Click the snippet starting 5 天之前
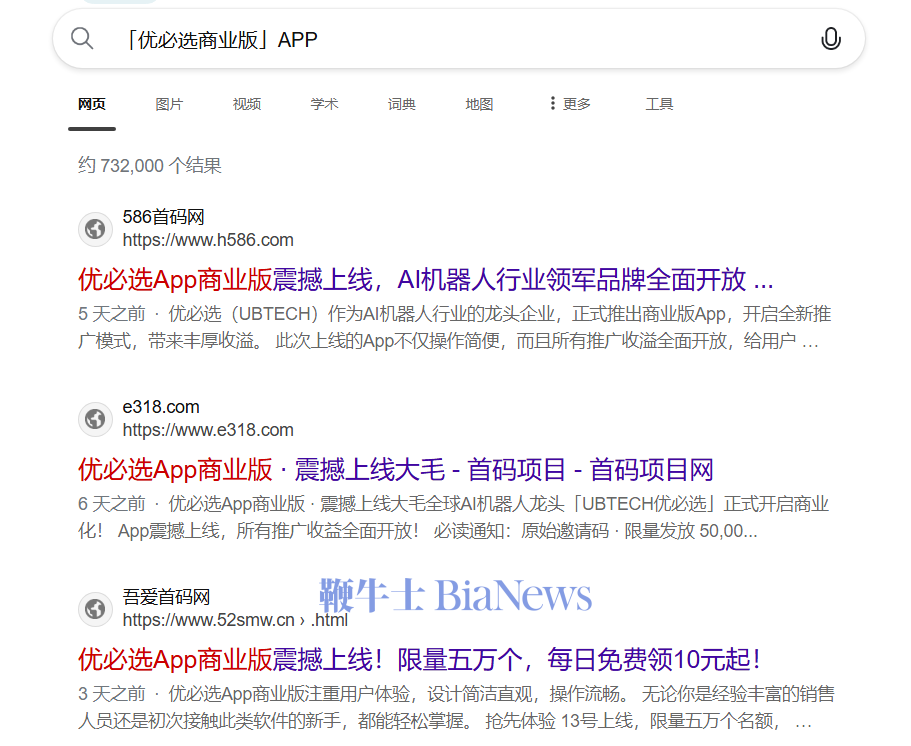Screen dimensions: 911x746 455,327
